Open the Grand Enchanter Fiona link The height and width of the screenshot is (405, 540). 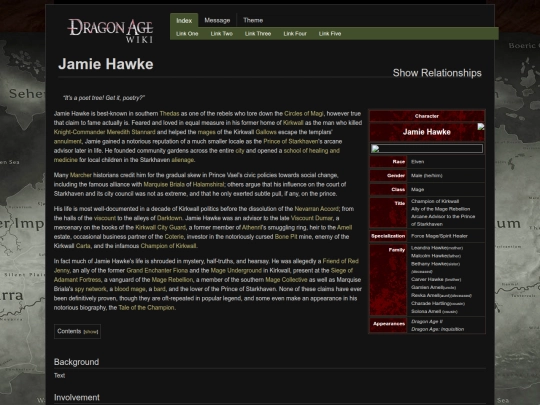tap(157, 270)
